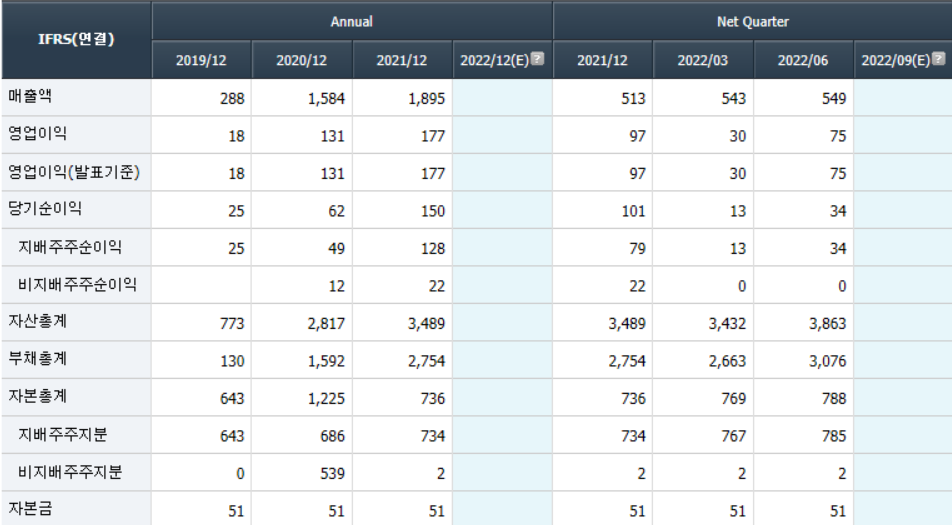Click the 매출액 quarterly value 549
The height and width of the screenshot is (525, 952).
[834, 98]
